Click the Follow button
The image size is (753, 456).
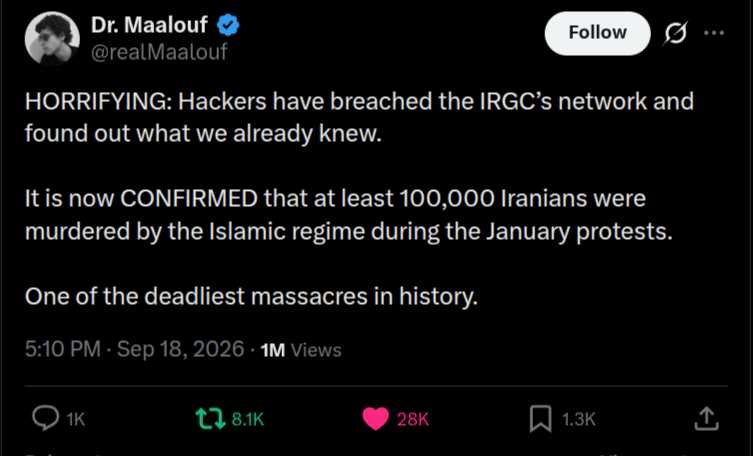click(x=597, y=33)
